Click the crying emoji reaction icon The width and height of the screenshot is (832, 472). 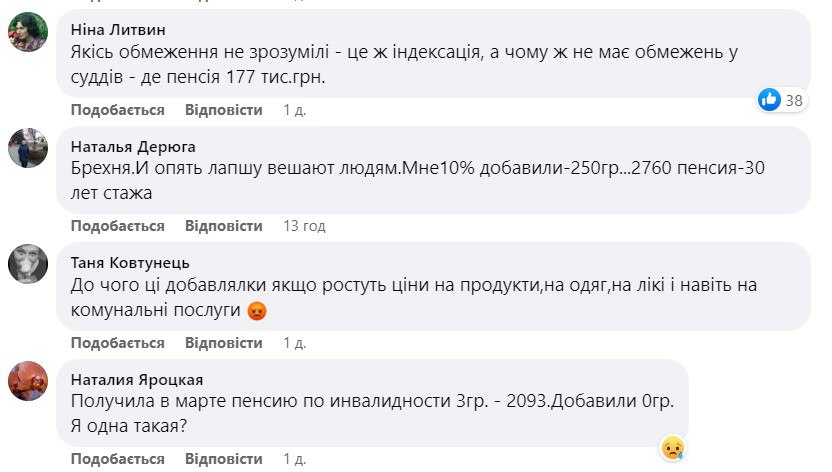[672, 445]
